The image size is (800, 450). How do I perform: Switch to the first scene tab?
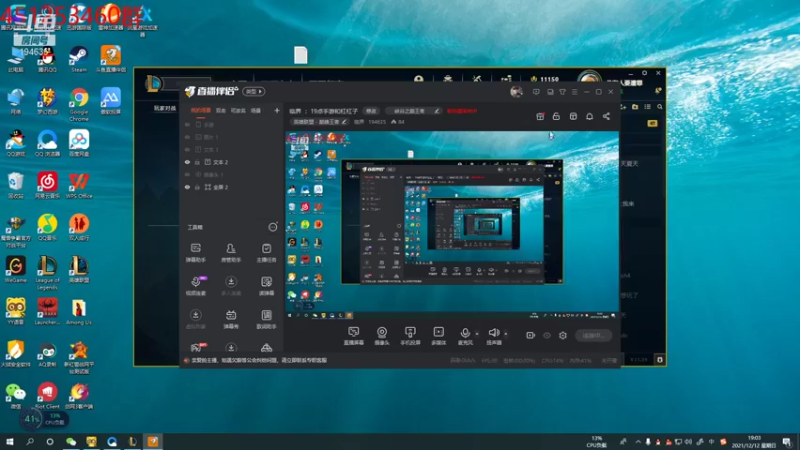click(x=201, y=110)
